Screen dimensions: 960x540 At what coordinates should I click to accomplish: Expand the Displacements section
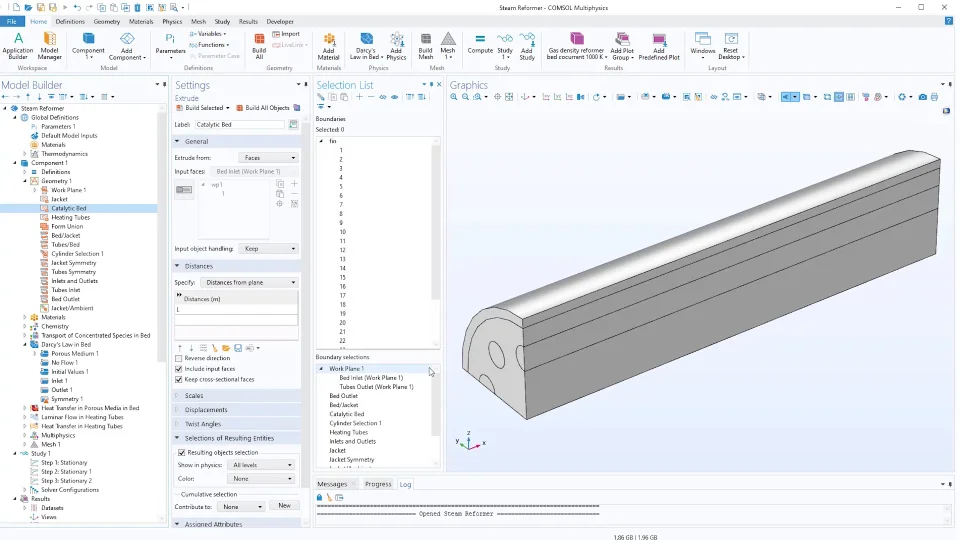(x=204, y=410)
